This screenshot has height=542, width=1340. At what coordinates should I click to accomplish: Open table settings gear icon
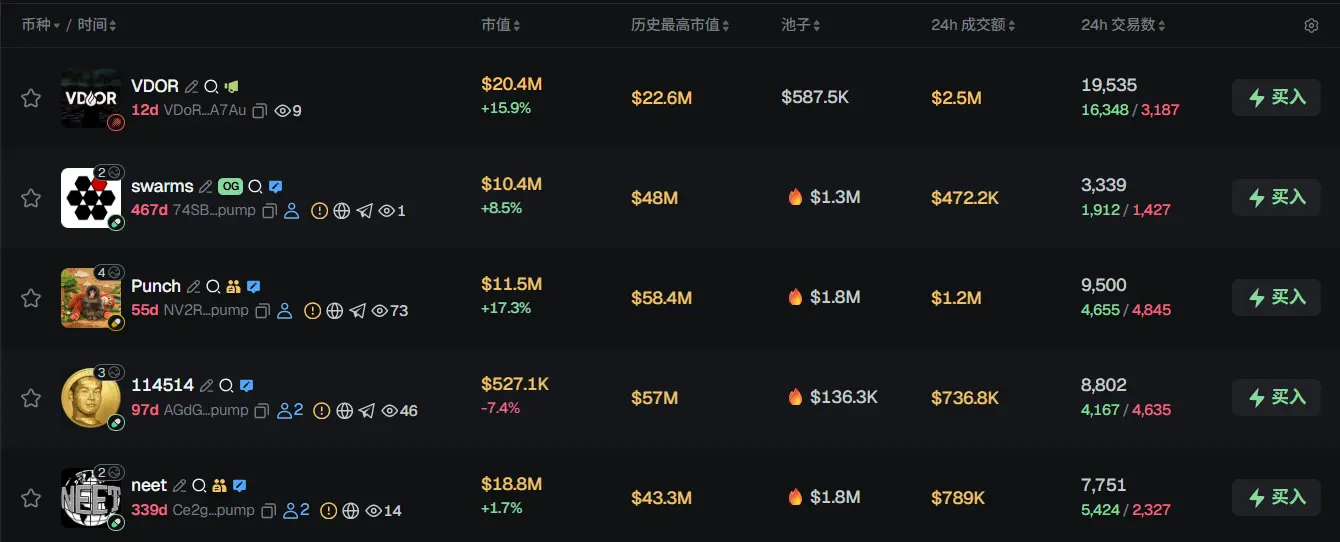click(x=1311, y=25)
